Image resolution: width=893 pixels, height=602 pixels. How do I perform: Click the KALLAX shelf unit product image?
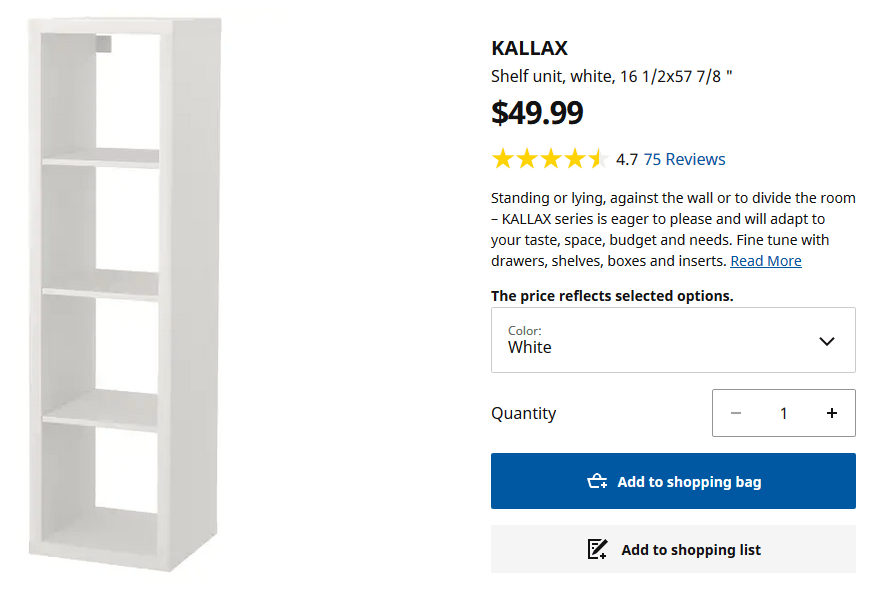125,295
